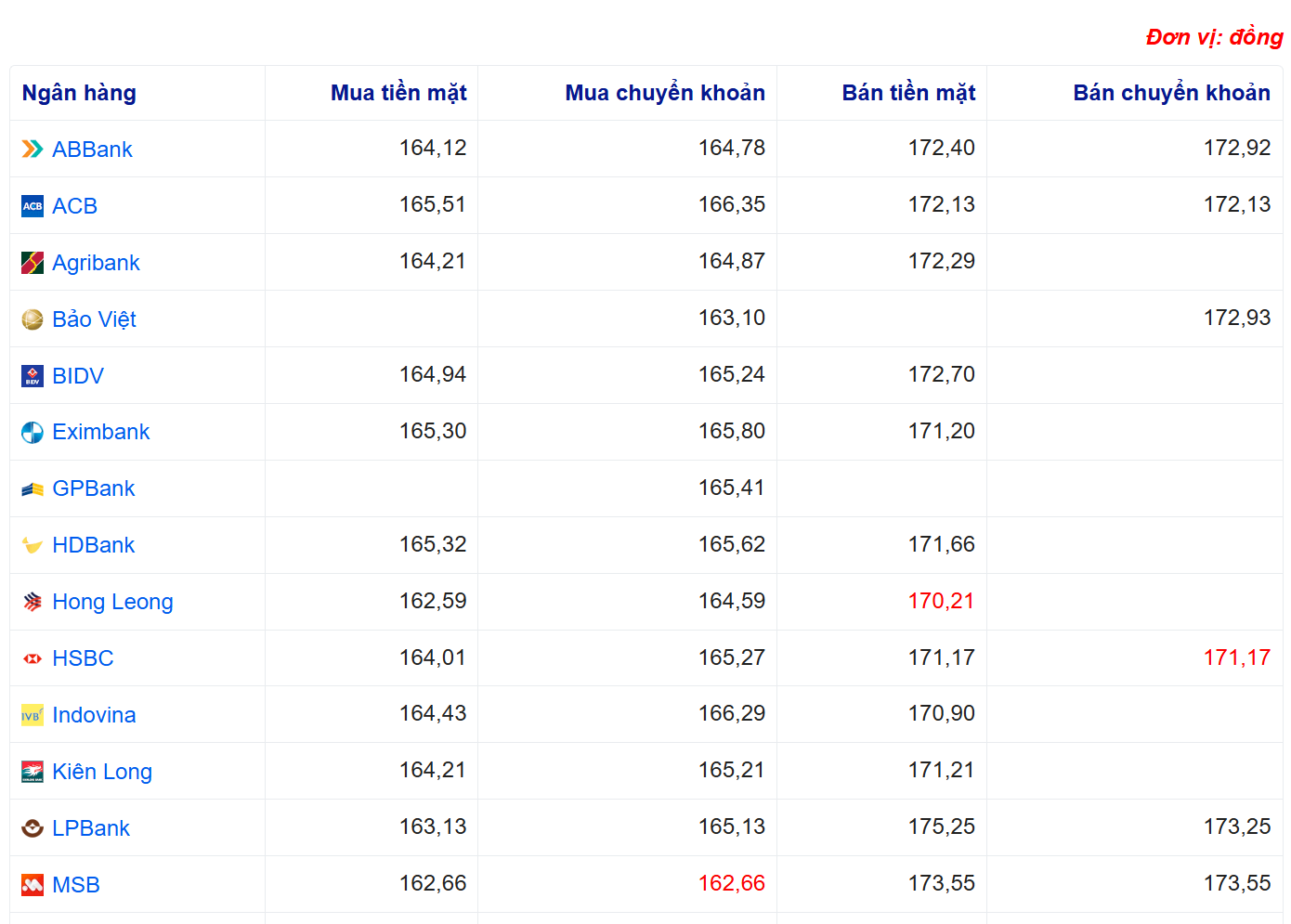Click the LPBank logo icon

[33, 828]
